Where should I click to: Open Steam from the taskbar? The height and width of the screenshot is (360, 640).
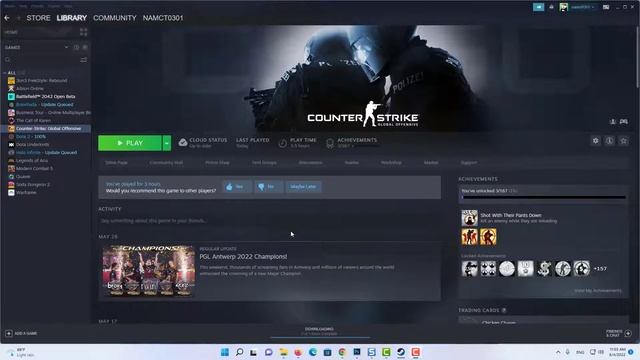click(x=401, y=352)
